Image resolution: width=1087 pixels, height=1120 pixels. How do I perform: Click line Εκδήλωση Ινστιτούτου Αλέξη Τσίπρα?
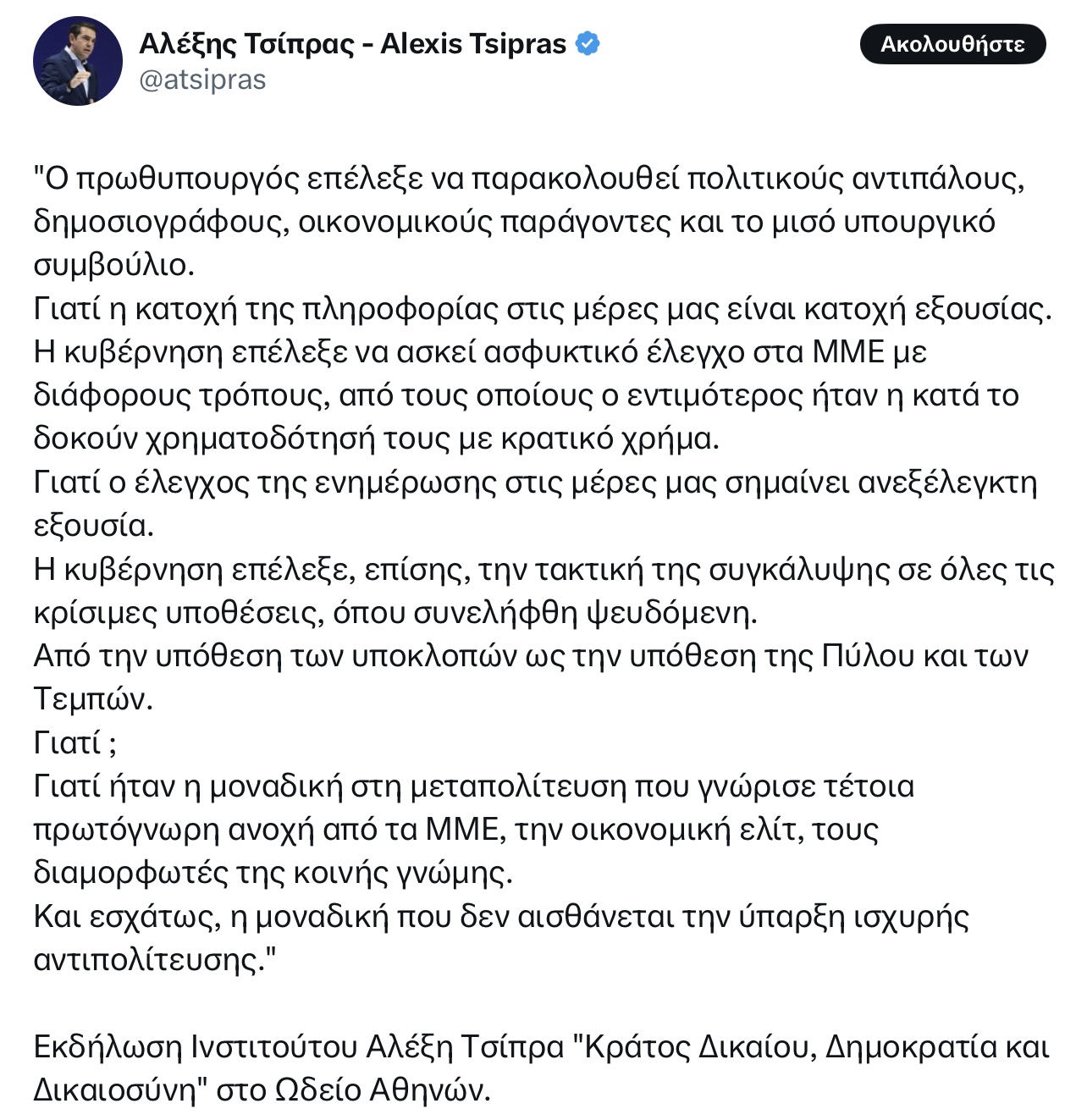[x=542, y=1047]
